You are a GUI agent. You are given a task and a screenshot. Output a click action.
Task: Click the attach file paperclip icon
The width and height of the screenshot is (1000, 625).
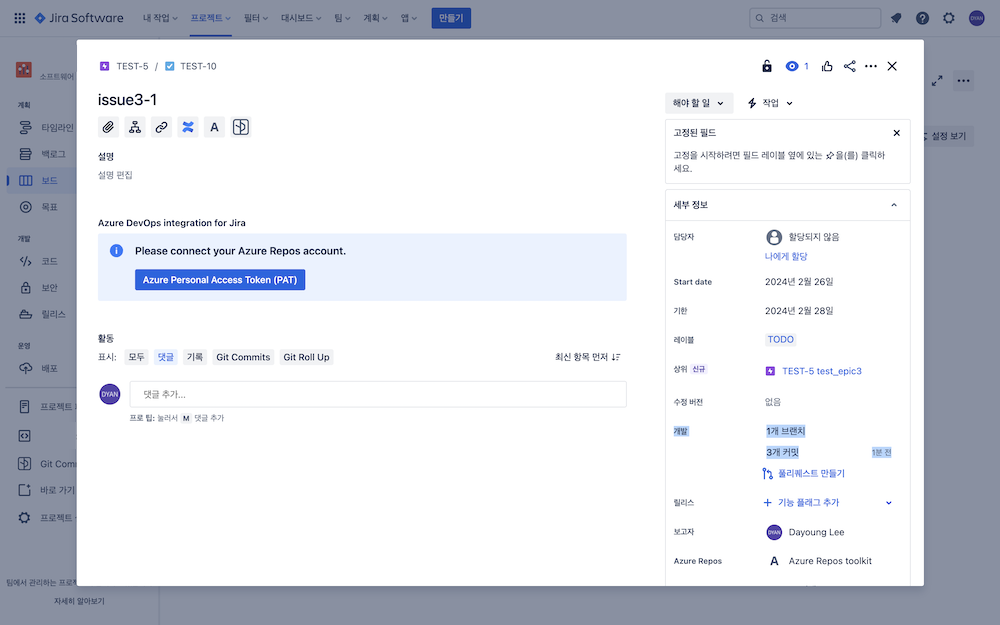pyautogui.click(x=108, y=127)
